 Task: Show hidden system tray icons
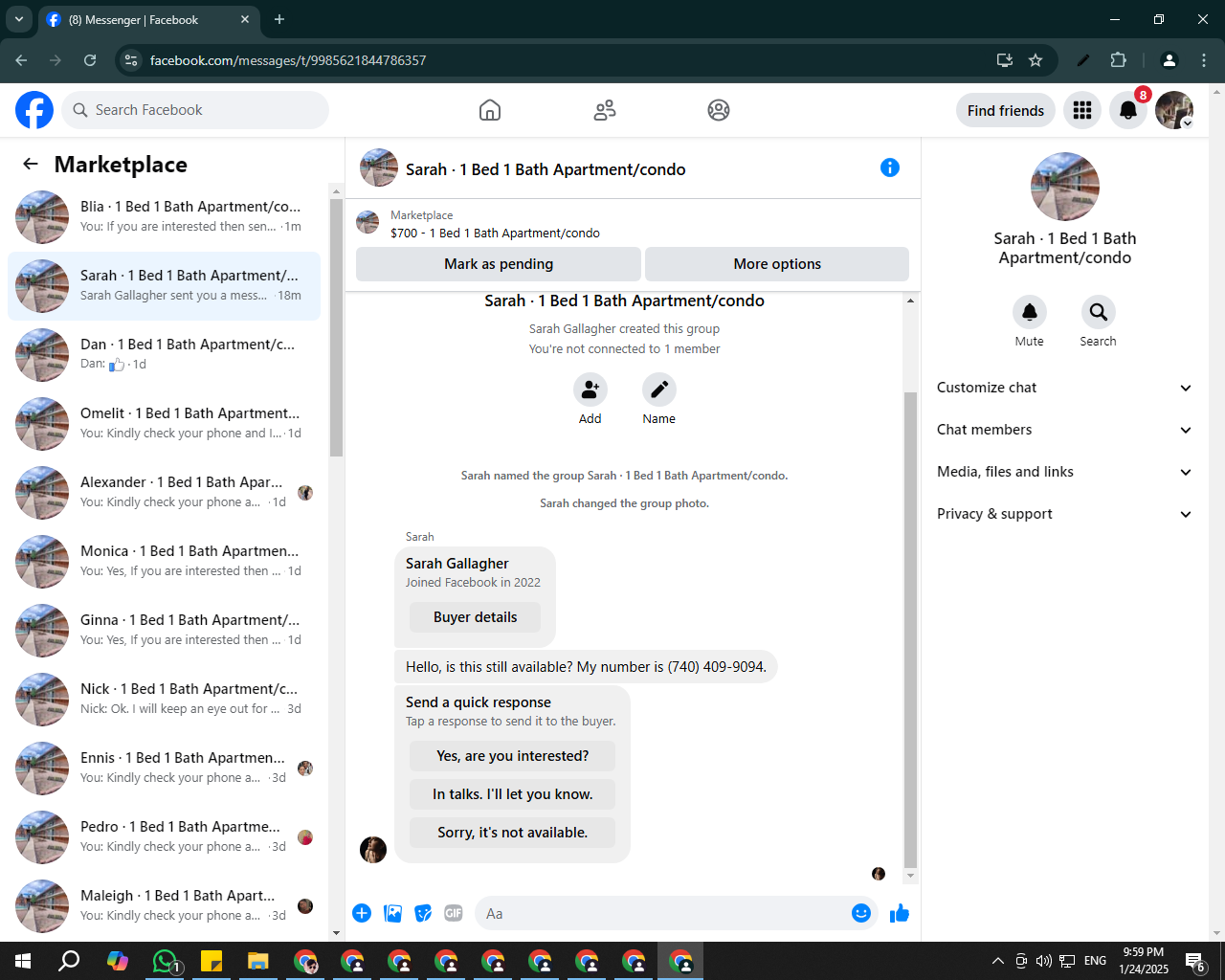(997, 961)
